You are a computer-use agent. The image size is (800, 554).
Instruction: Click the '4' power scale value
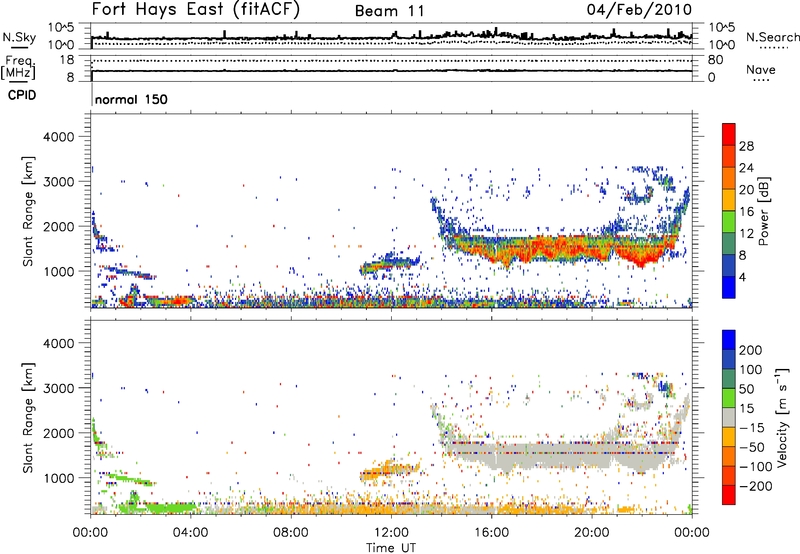(743, 277)
